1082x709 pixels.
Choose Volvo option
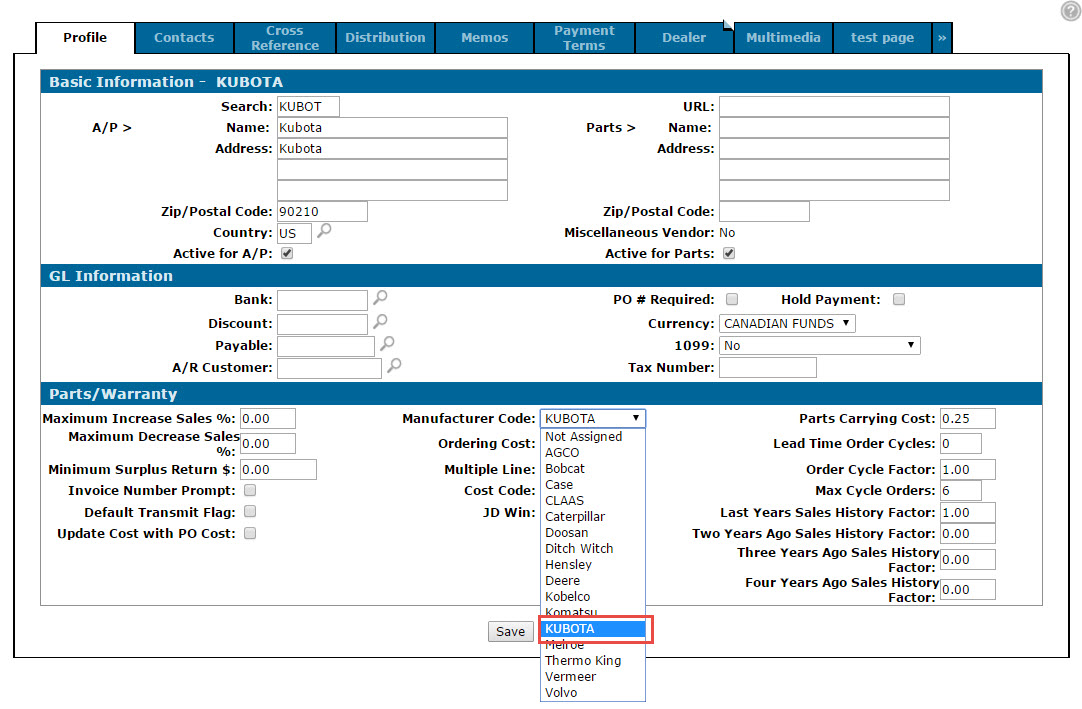[x=593, y=692]
